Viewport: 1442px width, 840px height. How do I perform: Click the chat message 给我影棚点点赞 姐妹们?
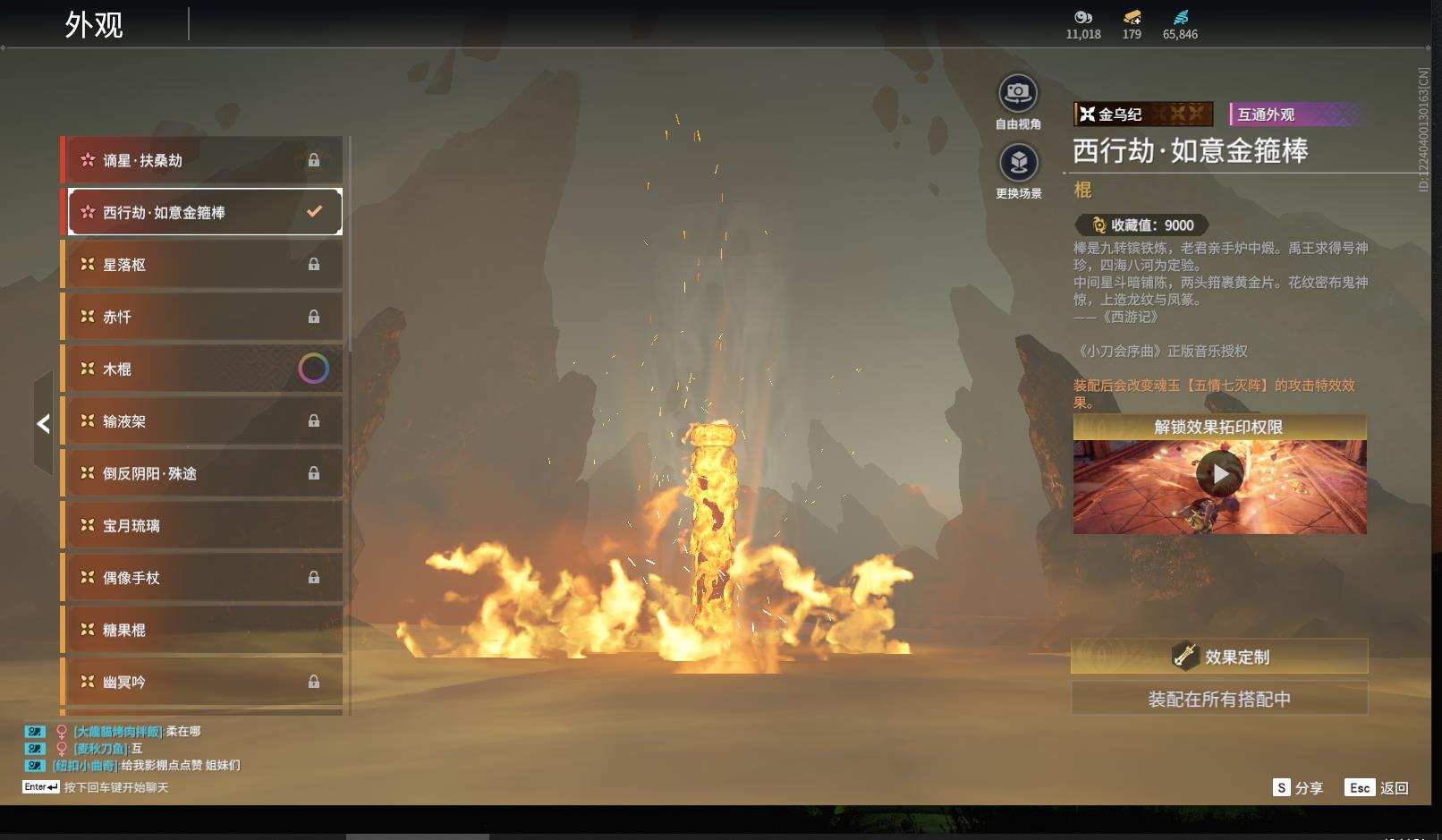pos(181,766)
